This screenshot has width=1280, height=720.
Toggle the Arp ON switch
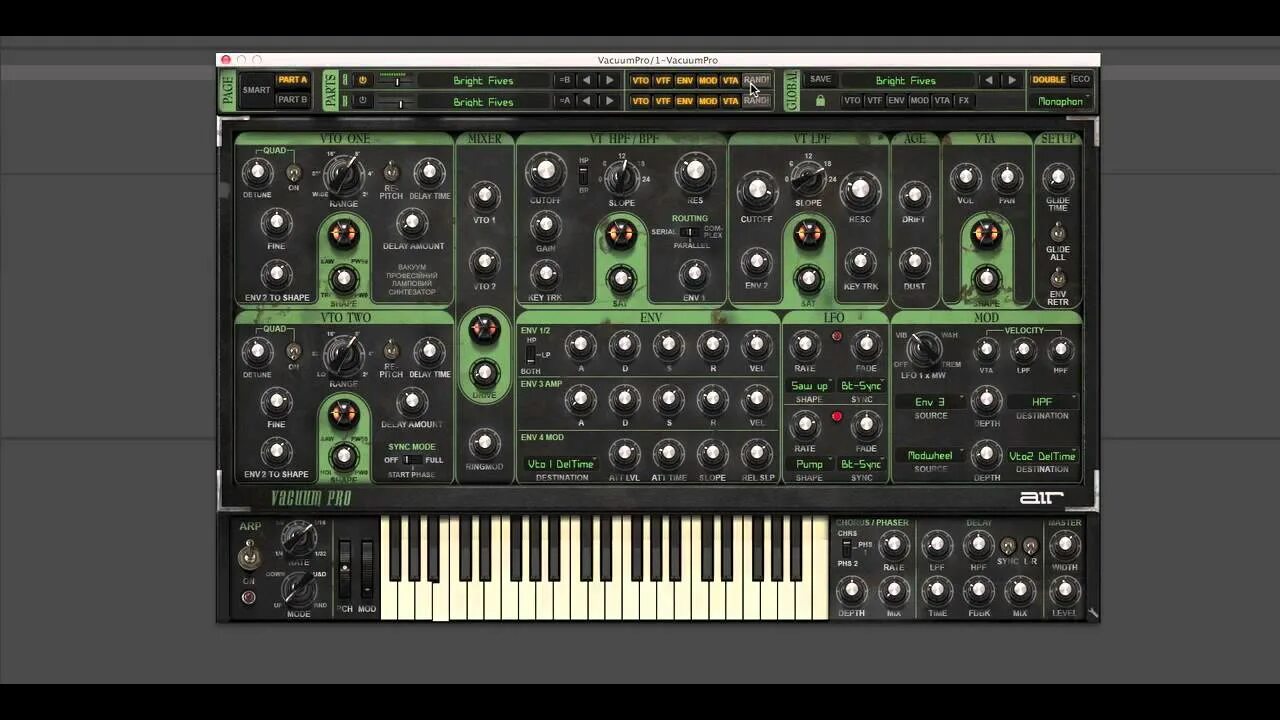click(x=249, y=555)
